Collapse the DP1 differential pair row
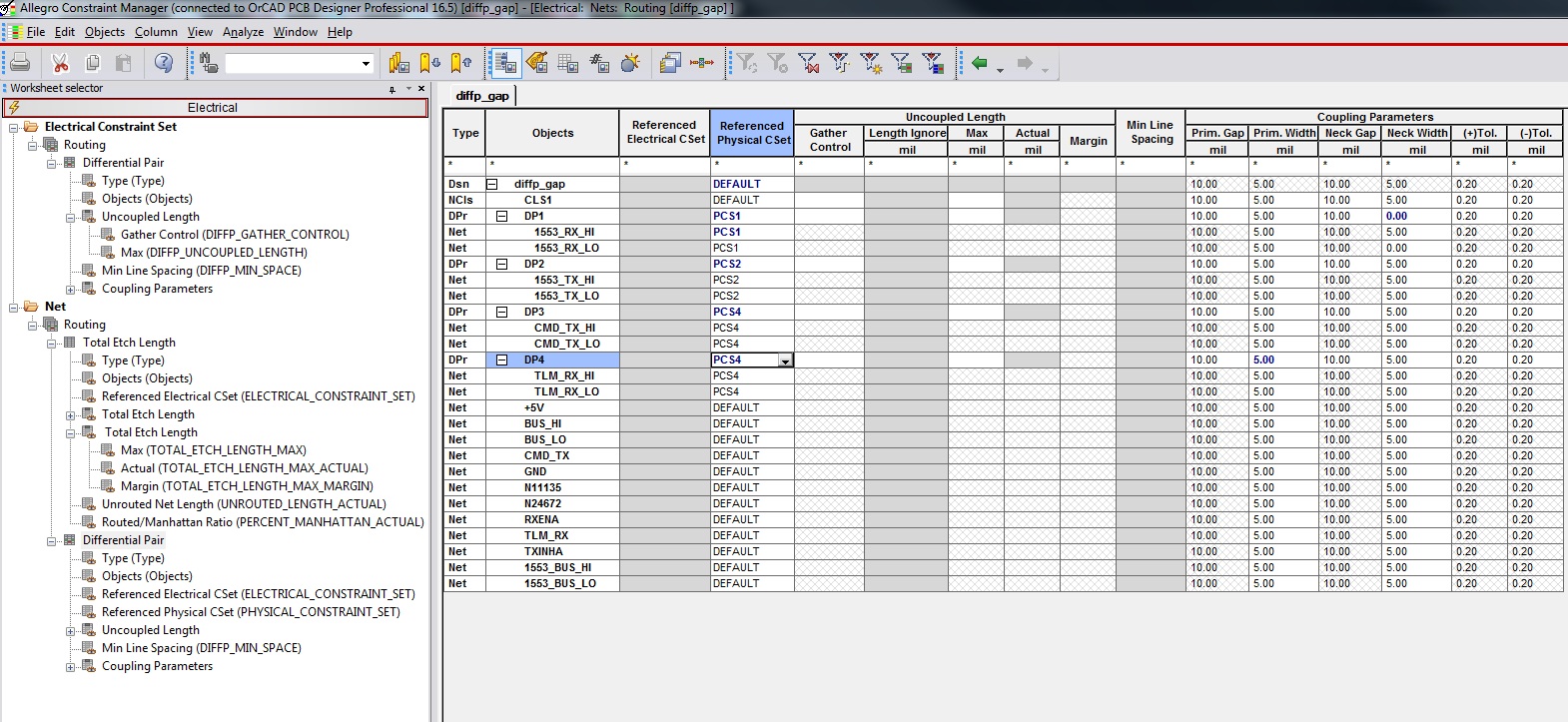Image resolution: width=1568 pixels, height=722 pixels. pos(502,216)
